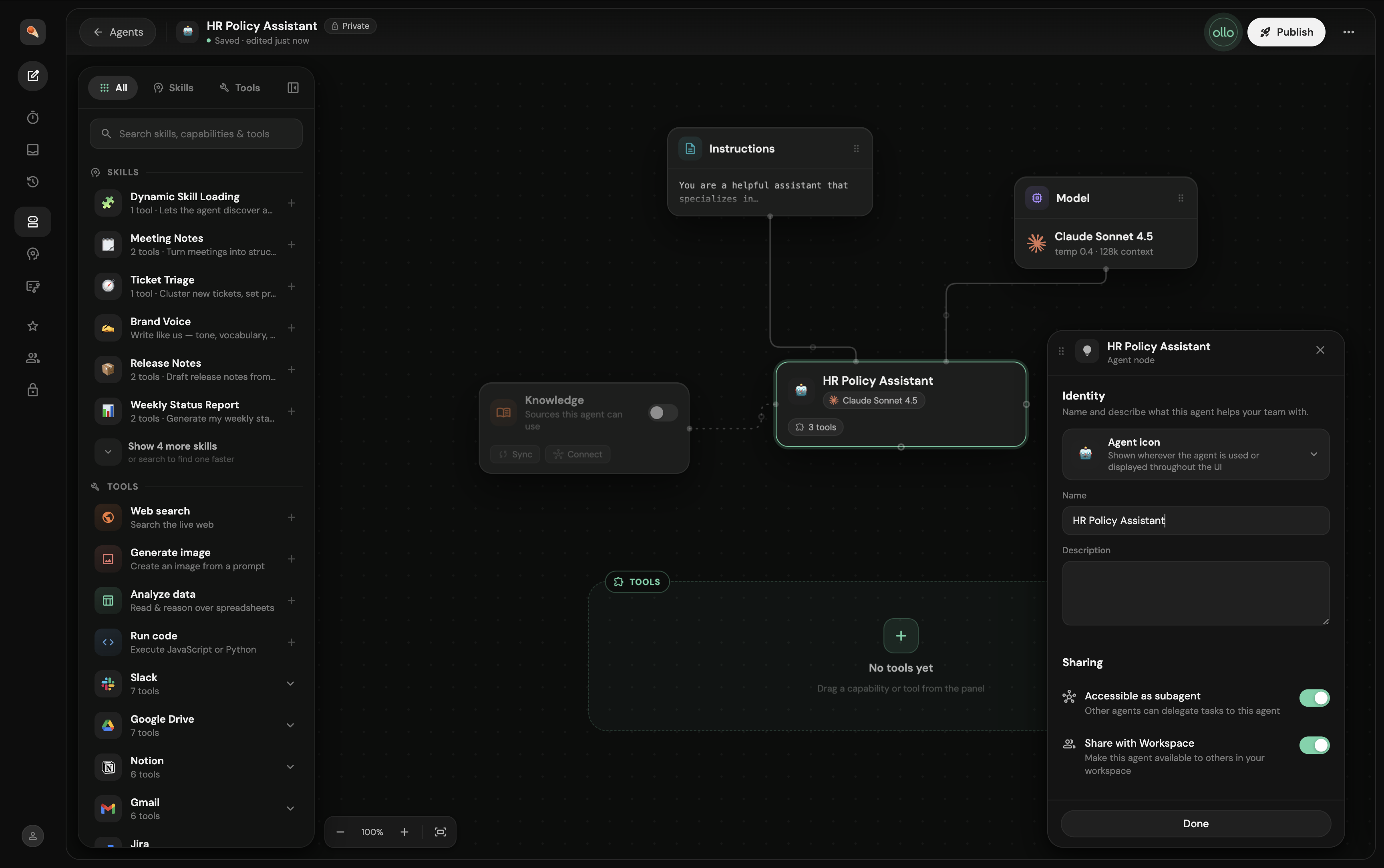This screenshot has height=868, width=1384.
Task: Add the Run code tool with plus
Action: (x=292, y=642)
